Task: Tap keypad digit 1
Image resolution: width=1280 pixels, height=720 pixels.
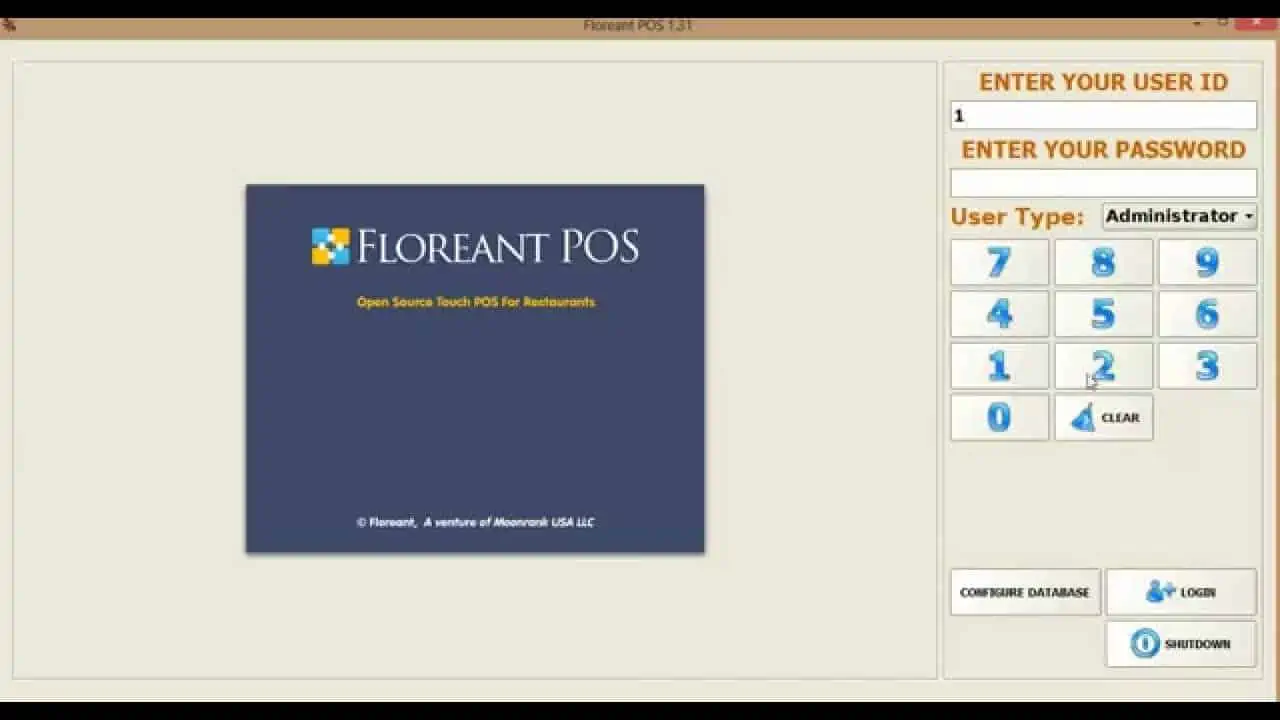Action: [999, 366]
